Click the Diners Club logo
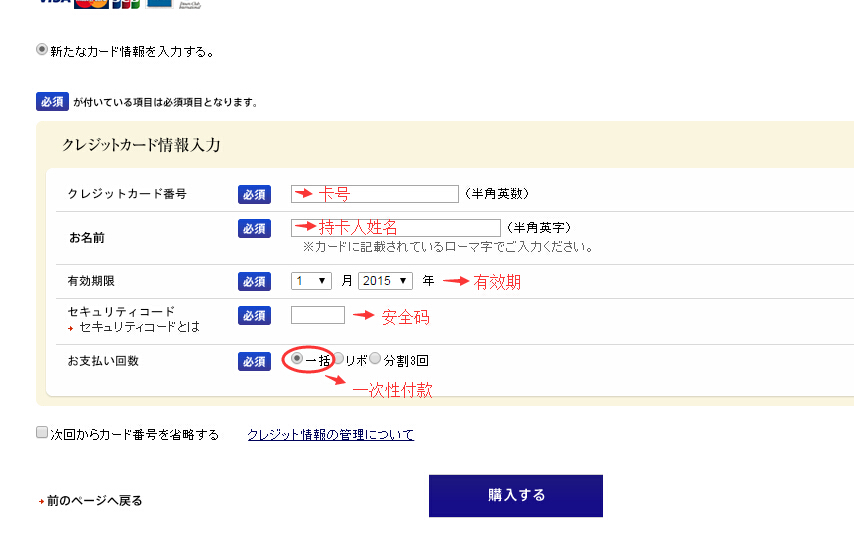Image resolution: width=854 pixels, height=543 pixels. click(x=187, y=3)
